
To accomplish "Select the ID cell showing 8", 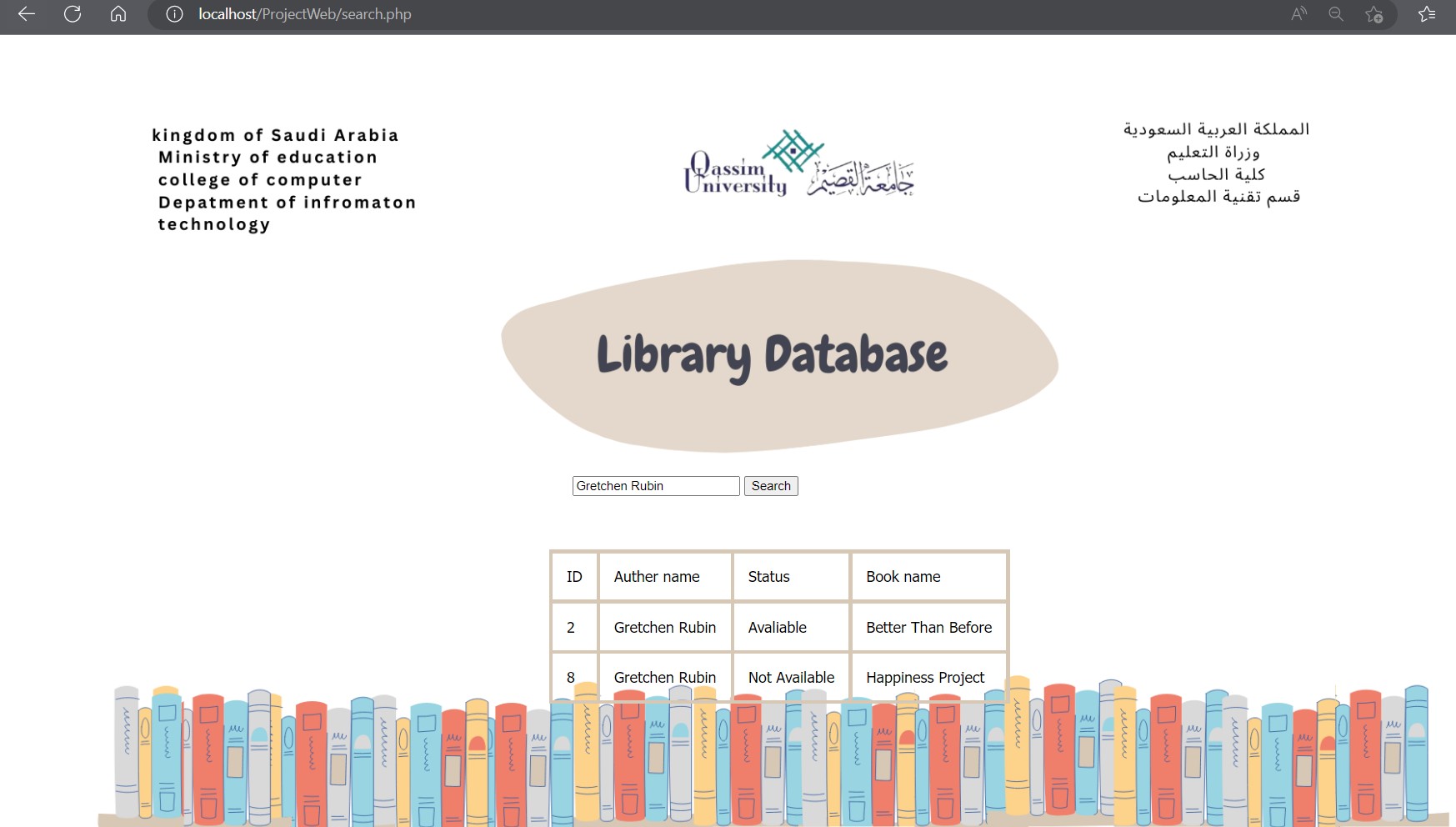I will pos(573,677).
